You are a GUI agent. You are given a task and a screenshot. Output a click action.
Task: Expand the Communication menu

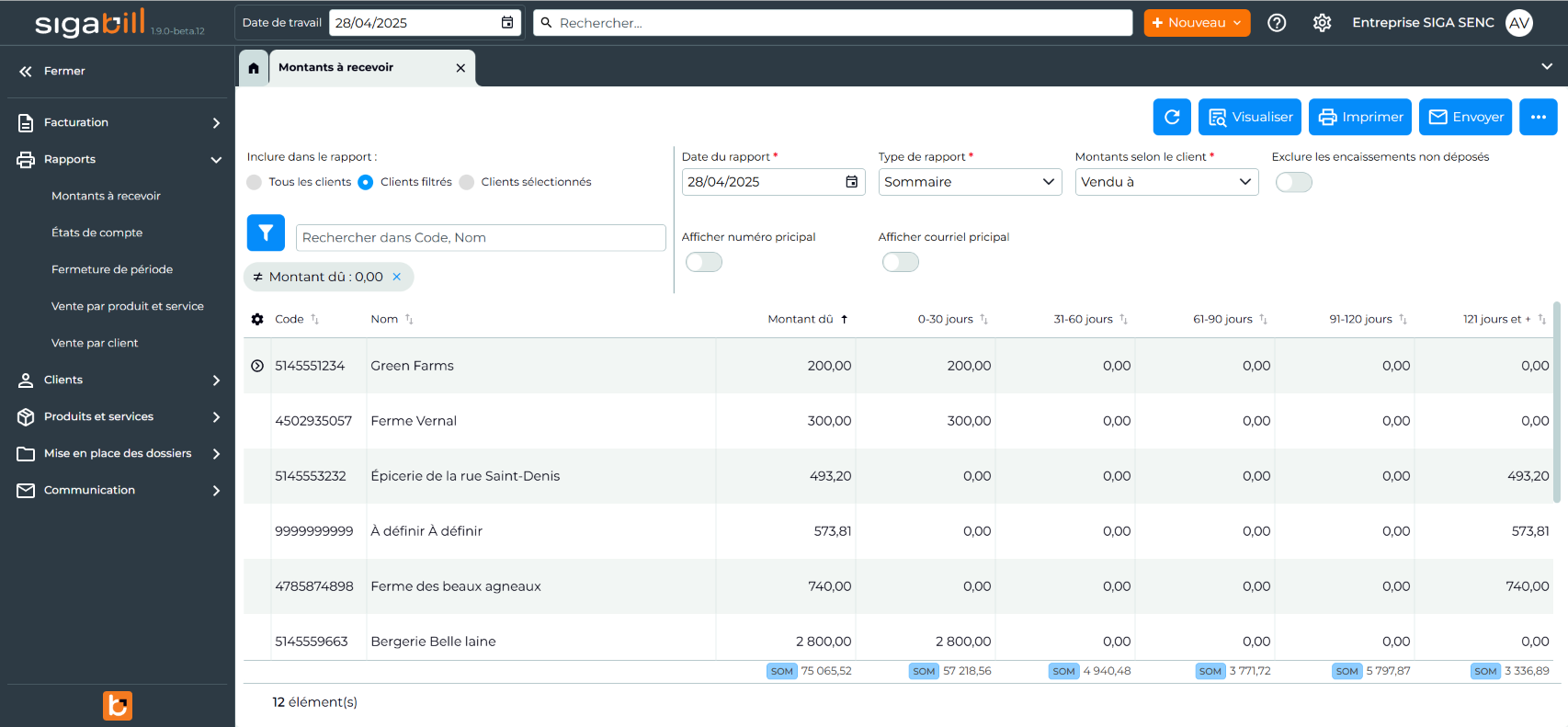point(118,490)
